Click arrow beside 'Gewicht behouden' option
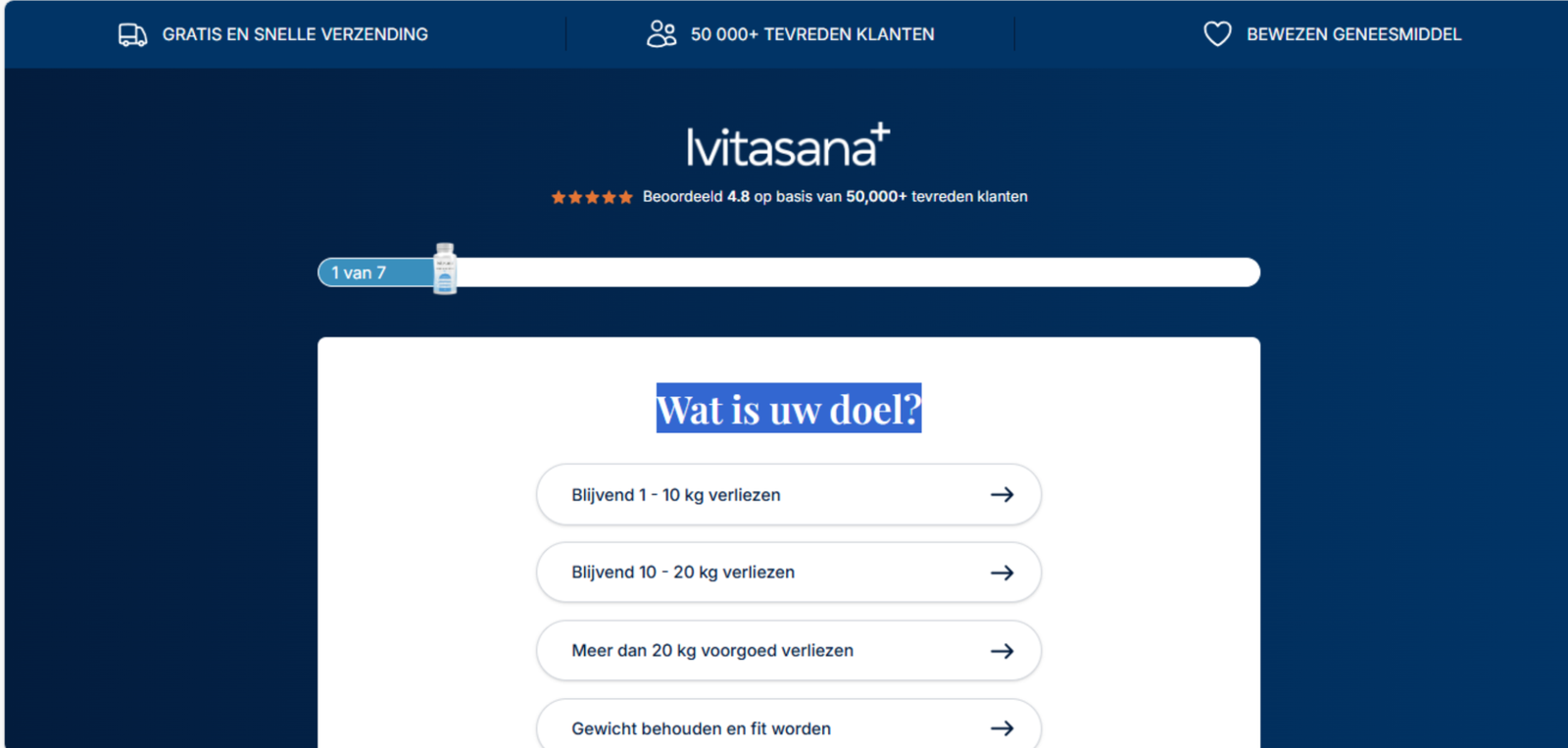Screen dimensions: 1568x748 point(1002,728)
